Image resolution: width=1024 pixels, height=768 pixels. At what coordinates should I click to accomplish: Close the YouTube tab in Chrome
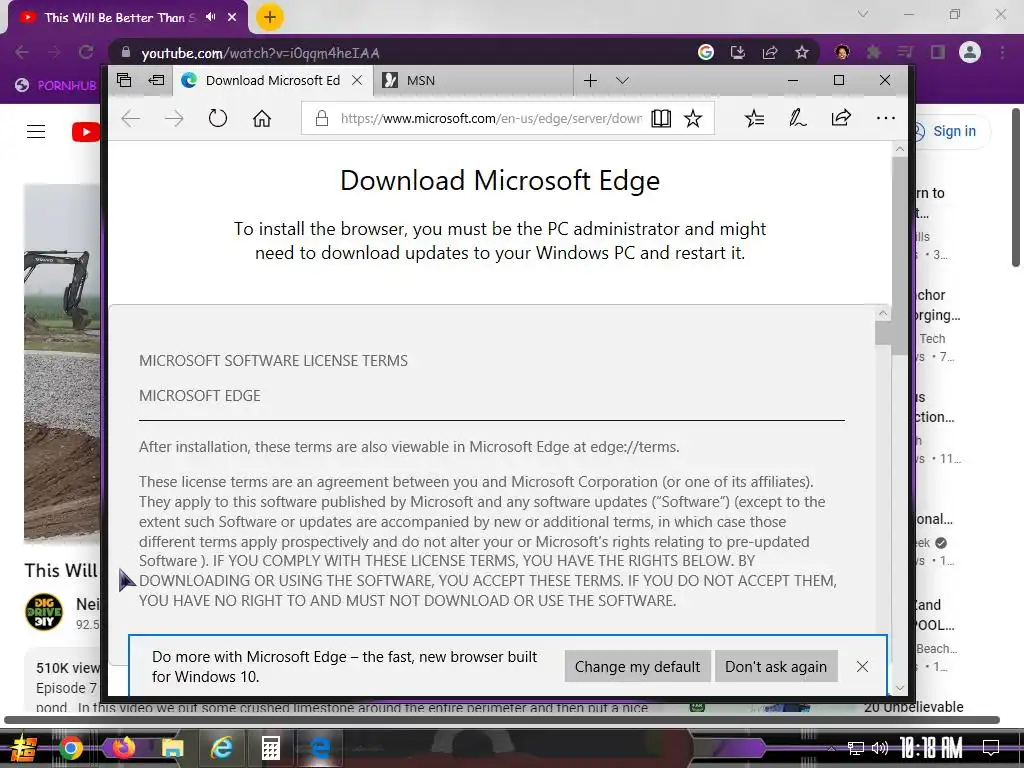pos(232,17)
